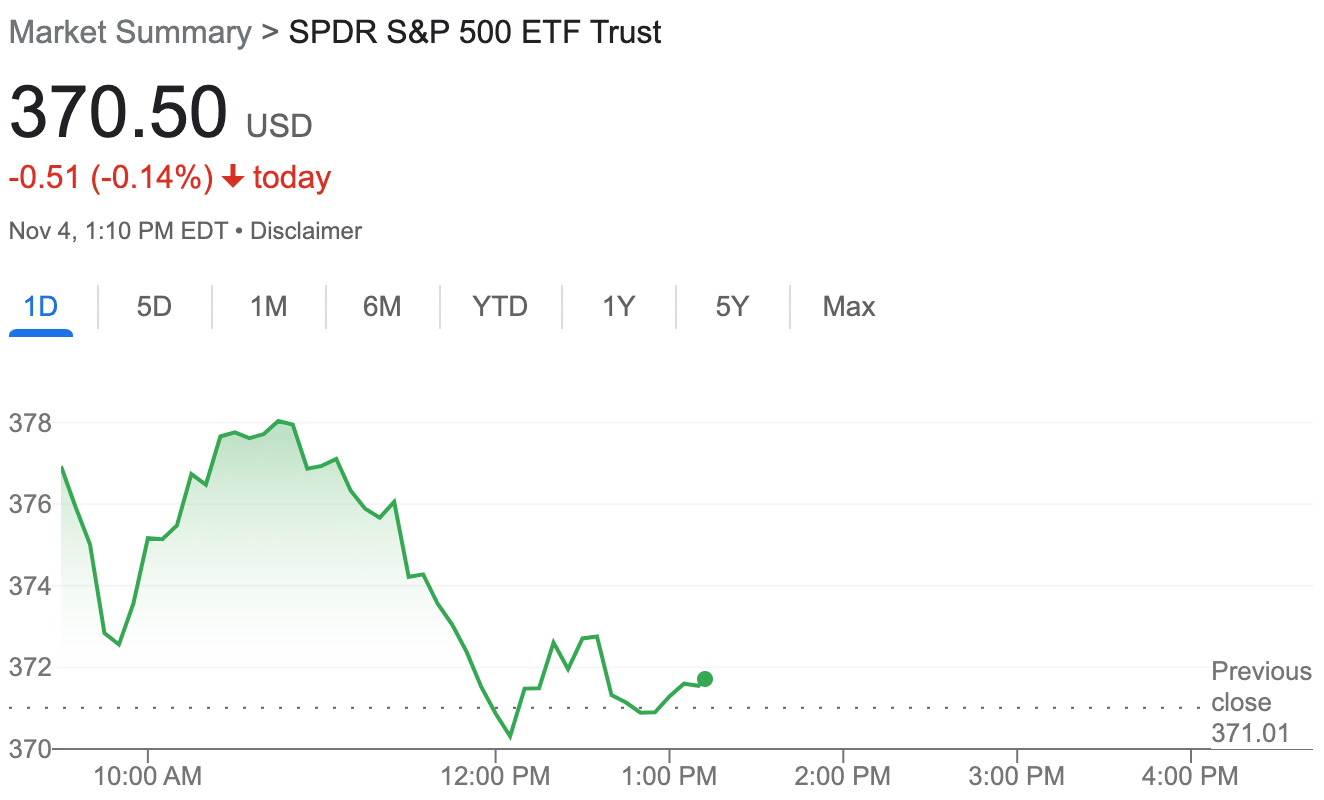Open the Disclaimer link
This screenshot has height=800, width=1324.
tap(306, 231)
